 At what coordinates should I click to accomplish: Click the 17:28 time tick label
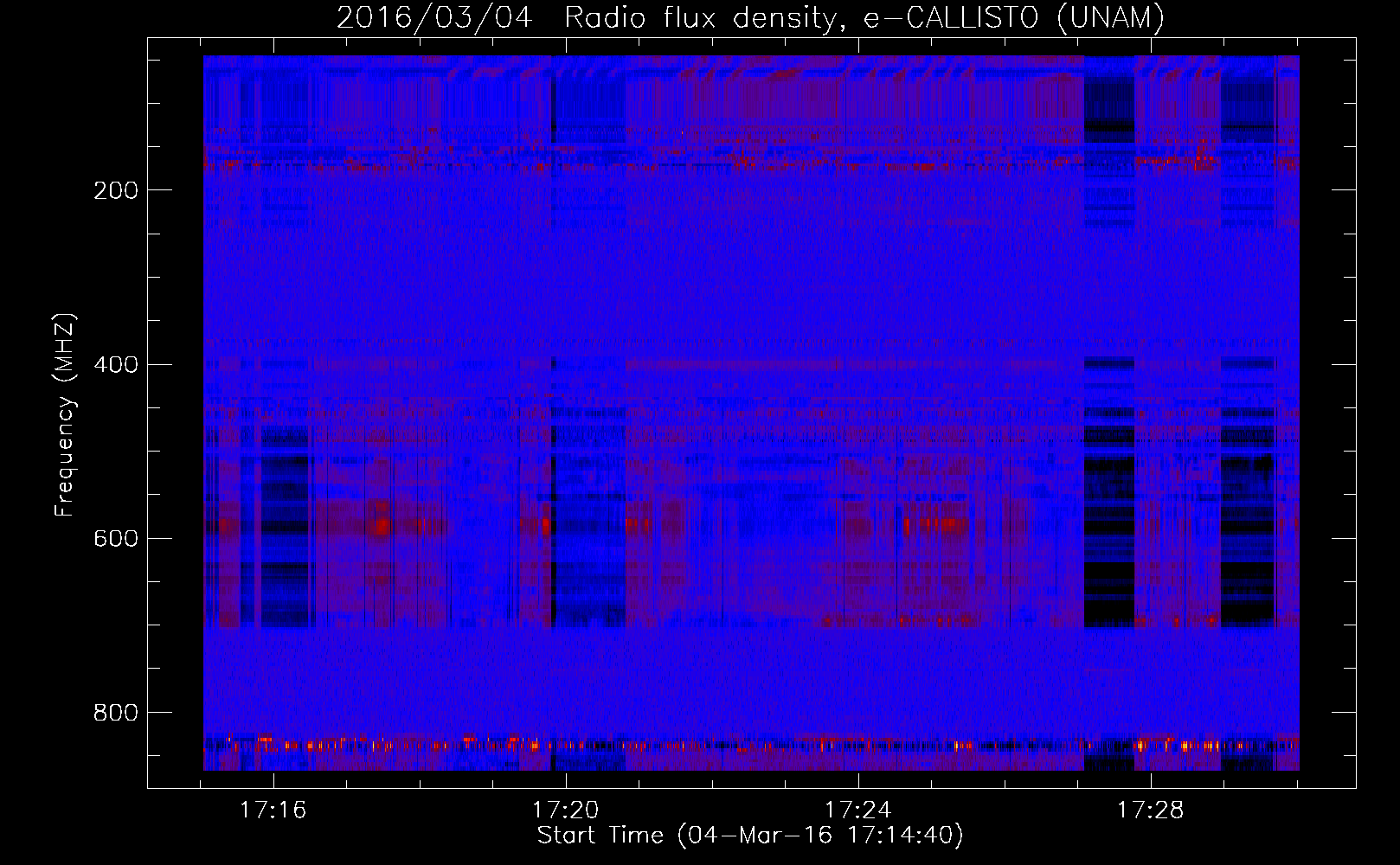click(1151, 811)
